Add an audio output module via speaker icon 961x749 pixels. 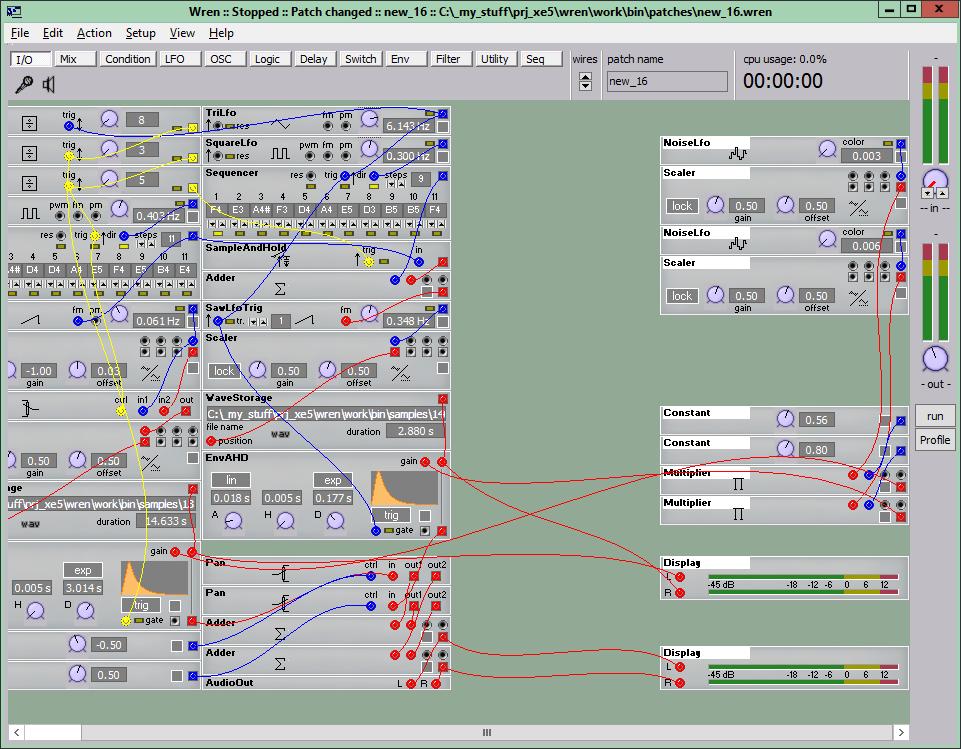click(48, 84)
